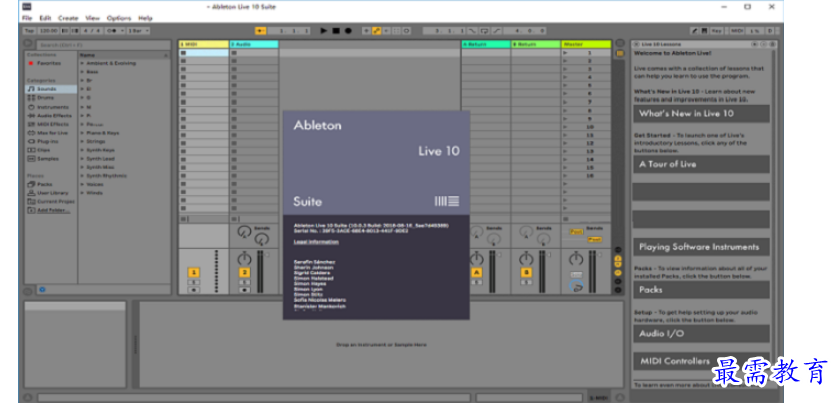Select the A Return track header
The width and height of the screenshot is (836, 403).
click(x=486, y=44)
